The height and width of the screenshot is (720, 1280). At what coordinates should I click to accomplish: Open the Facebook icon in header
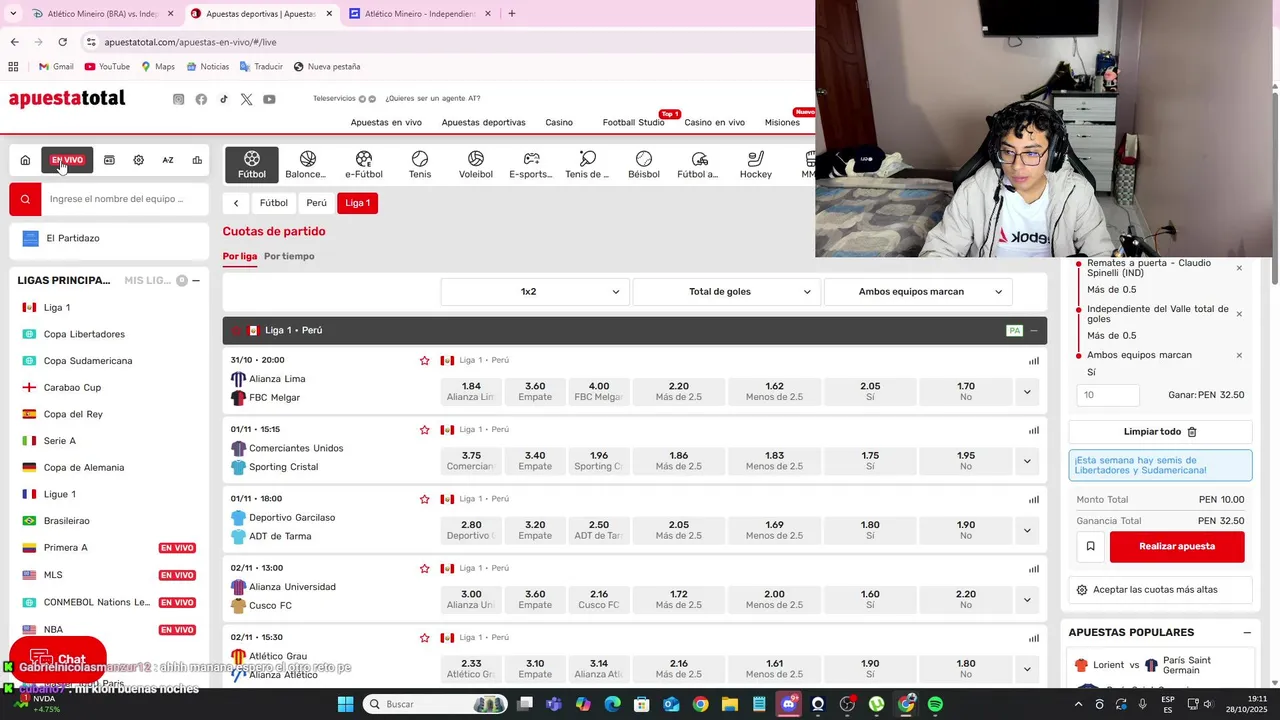(201, 99)
